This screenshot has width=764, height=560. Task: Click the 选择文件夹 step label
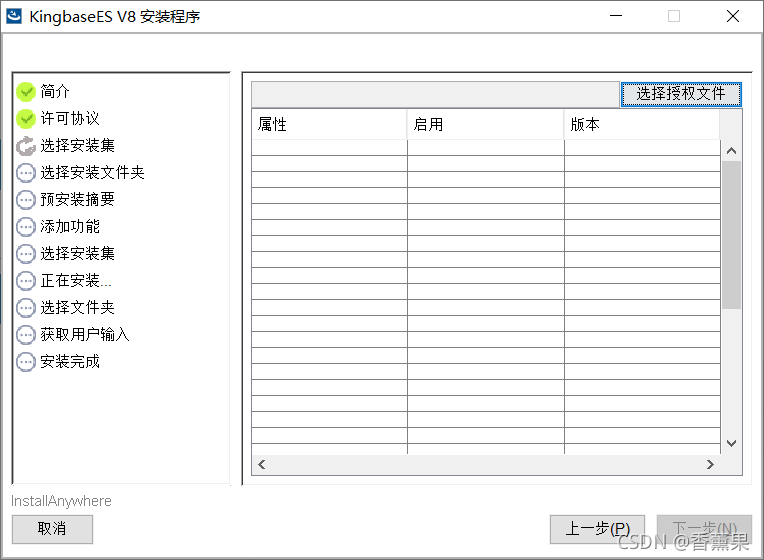(x=77, y=308)
